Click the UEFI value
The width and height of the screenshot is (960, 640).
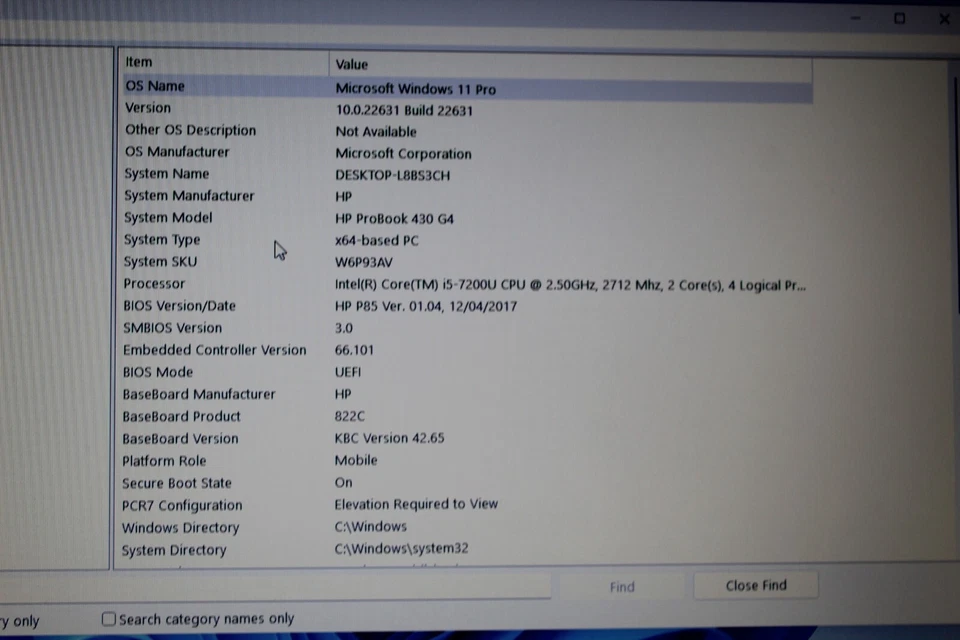(348, 372)
